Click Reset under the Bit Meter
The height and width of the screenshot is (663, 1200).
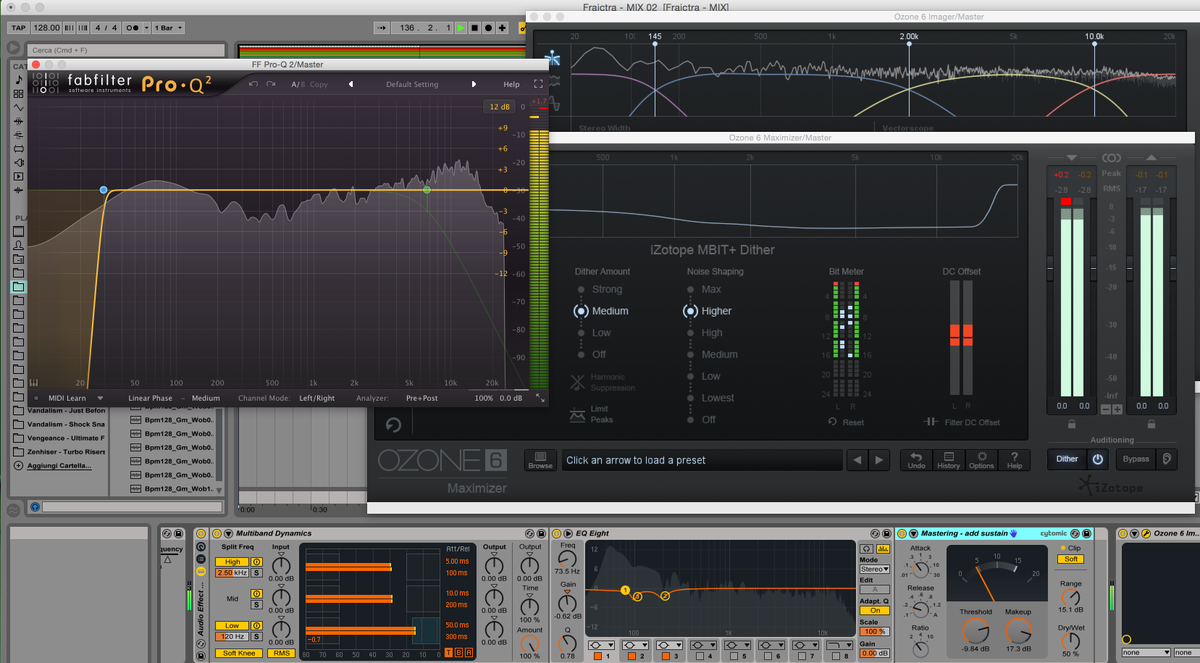pyautogui.click(x=846, y=422)
